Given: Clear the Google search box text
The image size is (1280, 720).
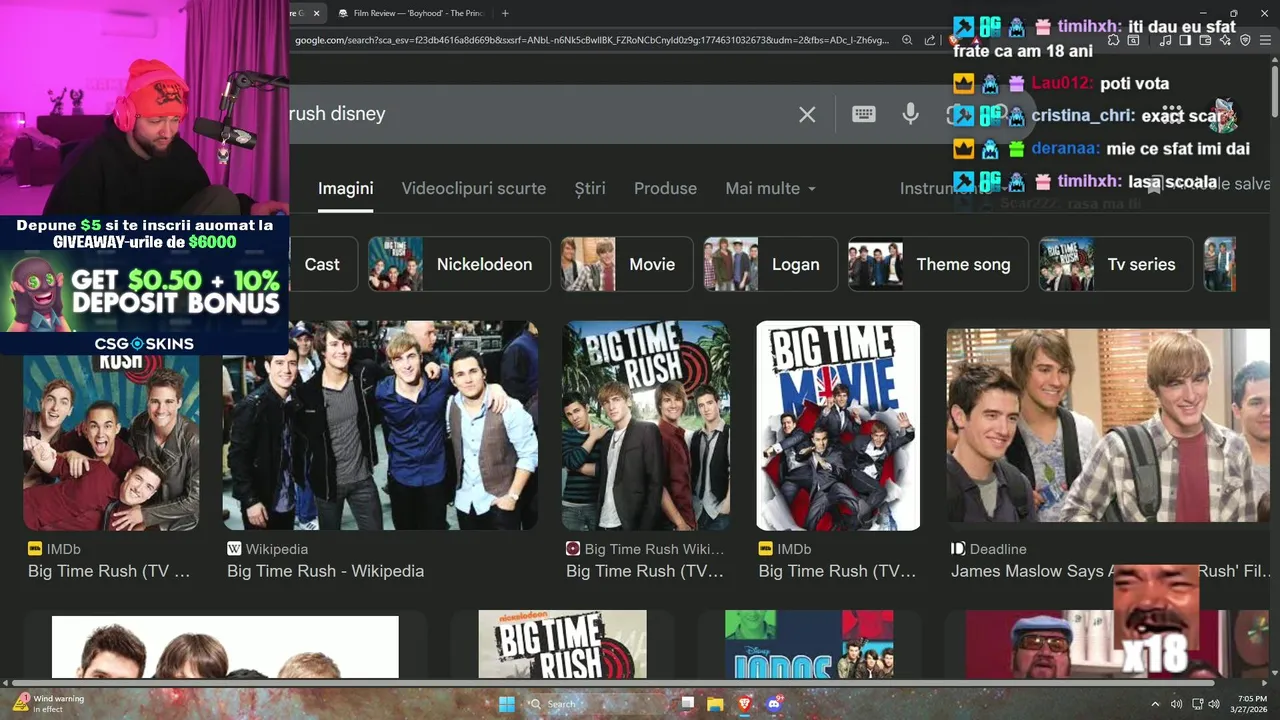Looking at the screenshot, I should 807,114.
